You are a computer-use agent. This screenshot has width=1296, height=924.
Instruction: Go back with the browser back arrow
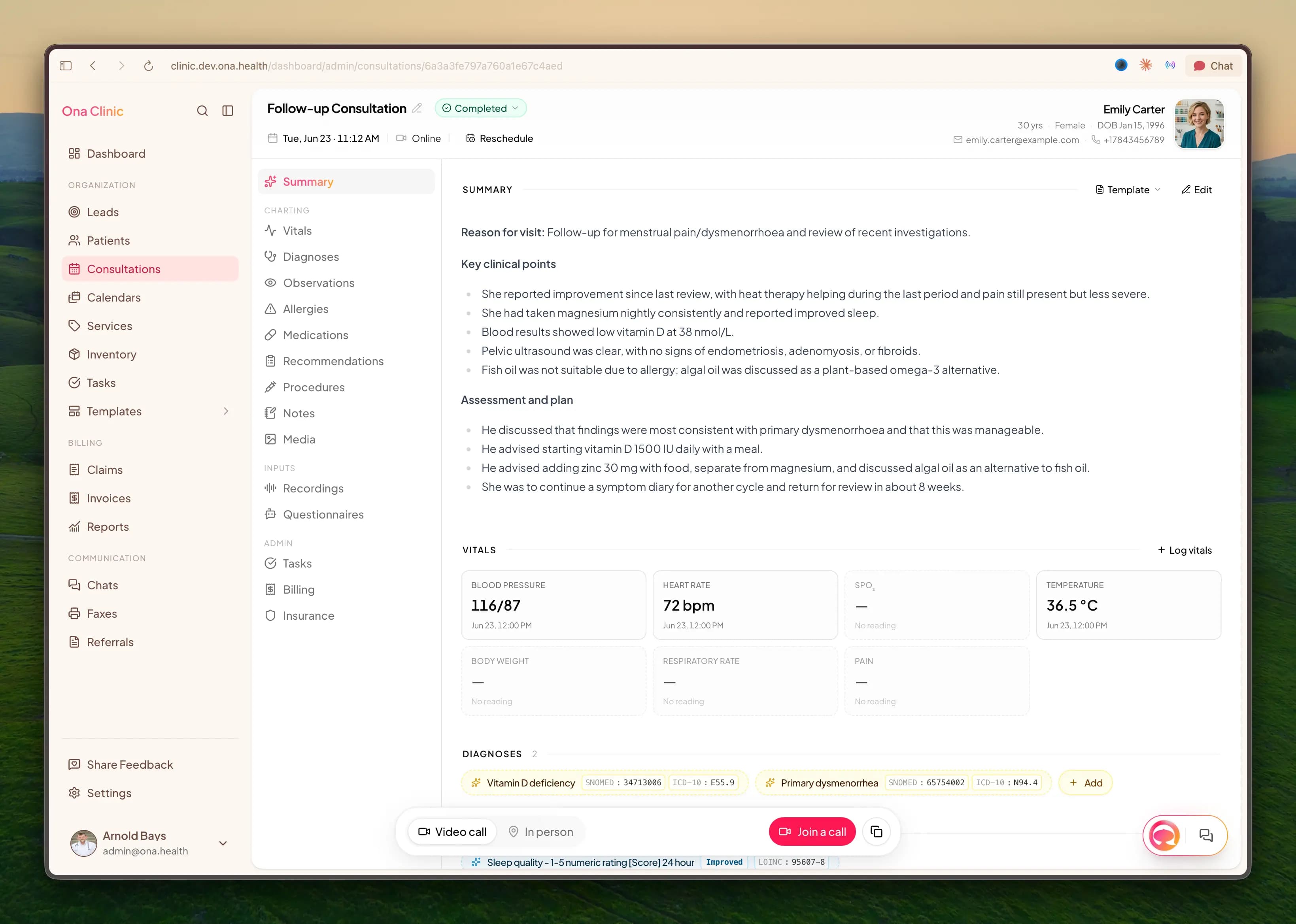click(93, 66)
